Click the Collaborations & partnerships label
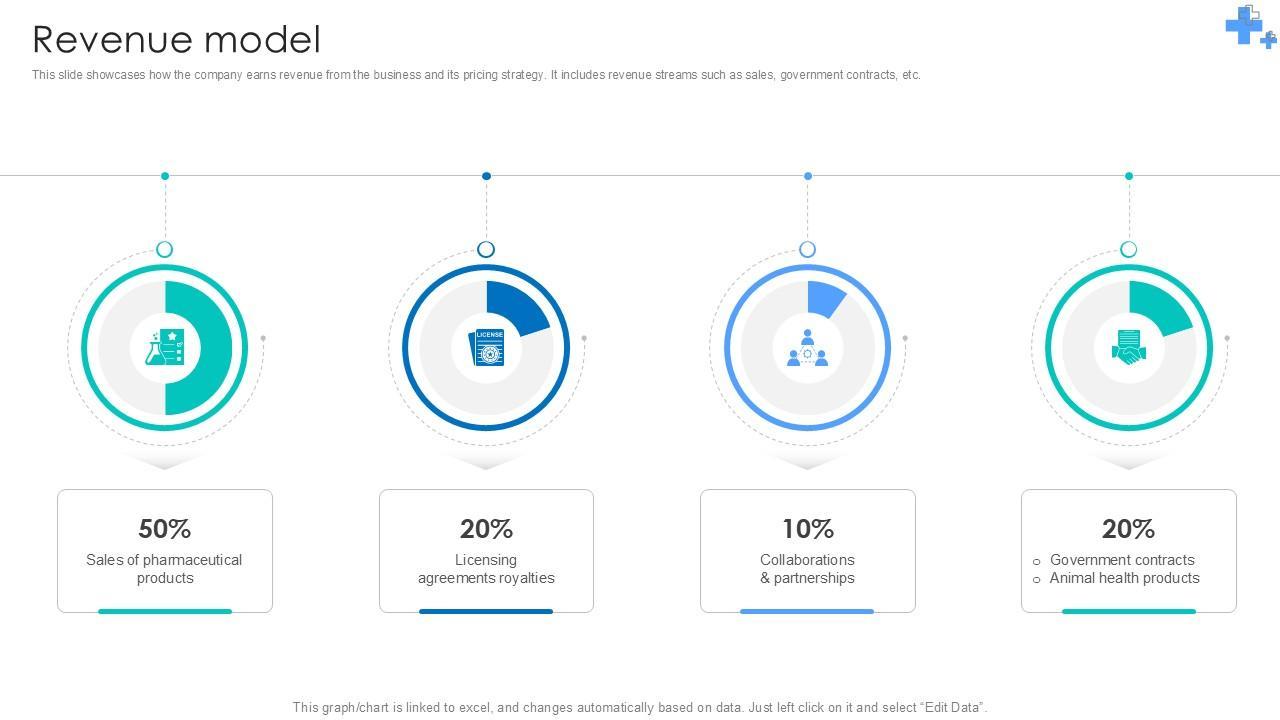The width and height of the screenshot is (1280, 720). point(808,569)
